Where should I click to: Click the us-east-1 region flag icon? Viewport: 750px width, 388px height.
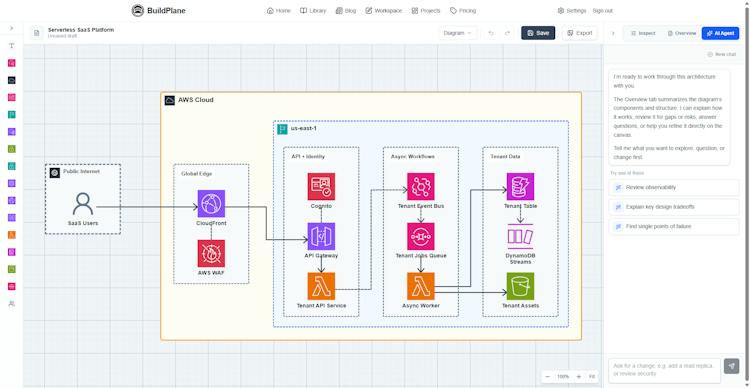click(x=282, y=129)
